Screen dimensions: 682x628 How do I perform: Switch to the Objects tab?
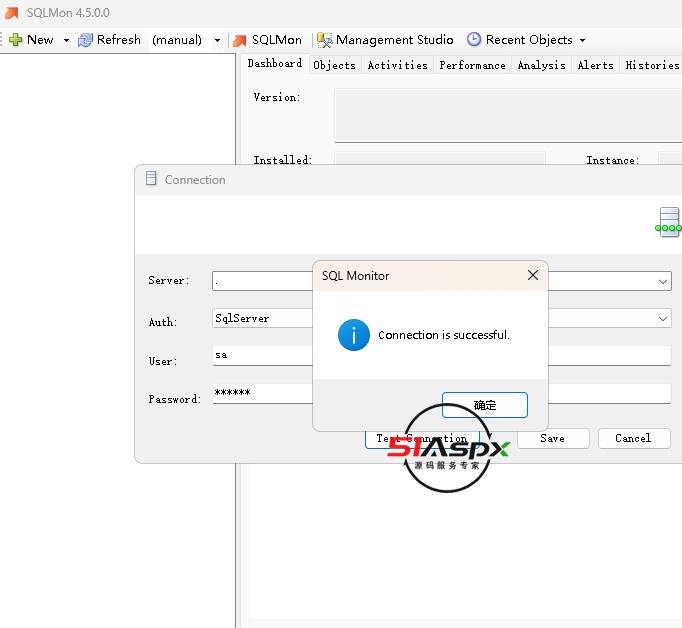click(x=334, y=65)
